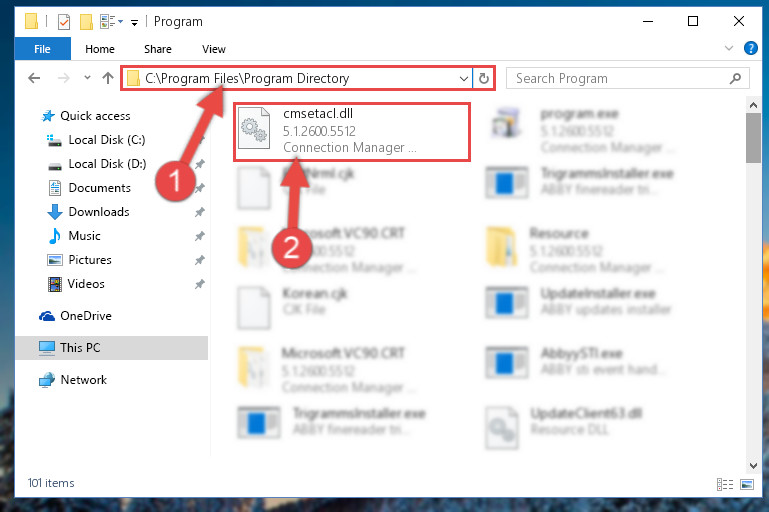Click the New Folder icon in the title bar
The image size is (769, 512).
pos(86,22)
